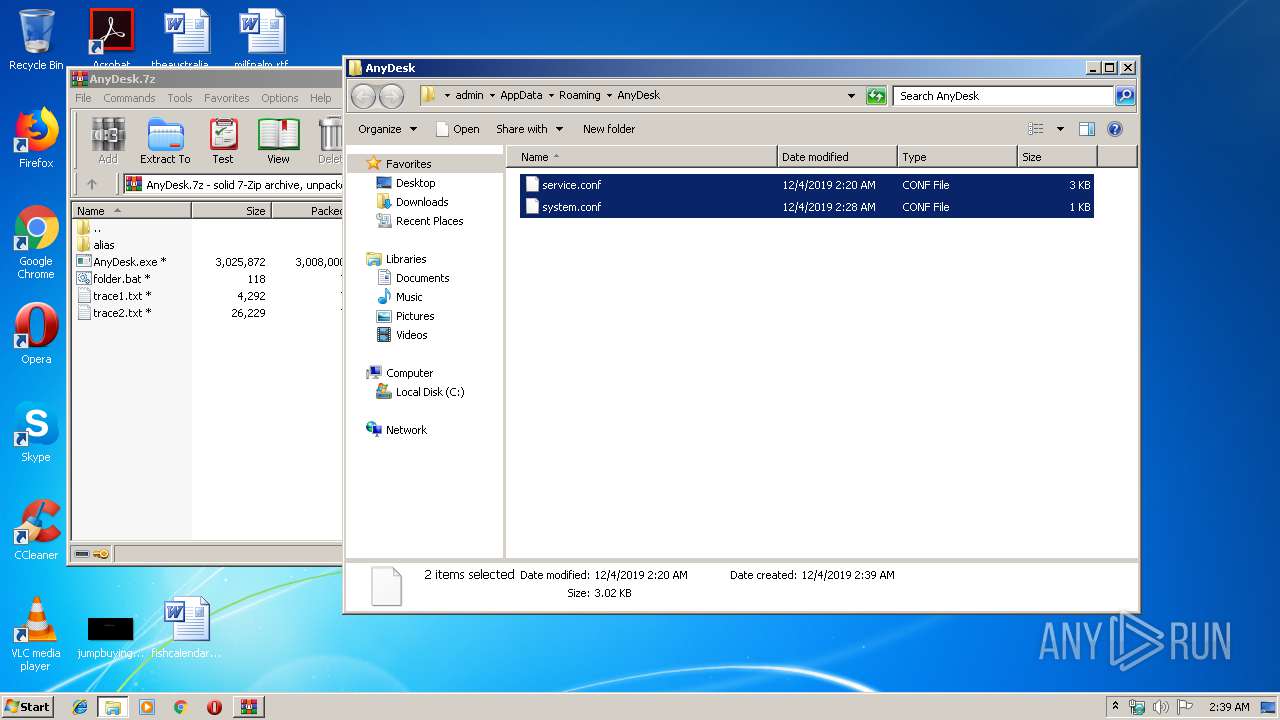Click the Explorer back navigation button

point(364,96)
